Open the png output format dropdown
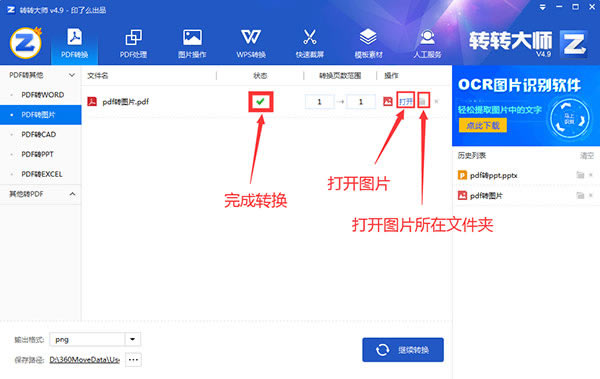The width and height of the screenshot is (600, 379). [132, 339]
